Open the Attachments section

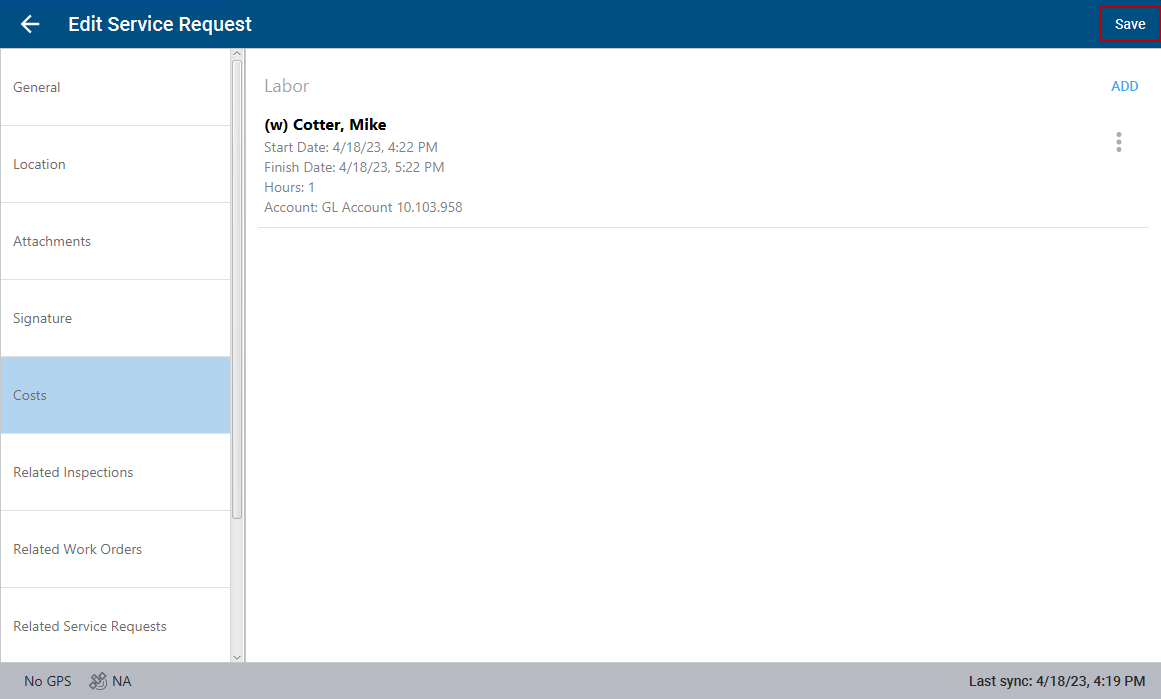click(x=115, y=241)
